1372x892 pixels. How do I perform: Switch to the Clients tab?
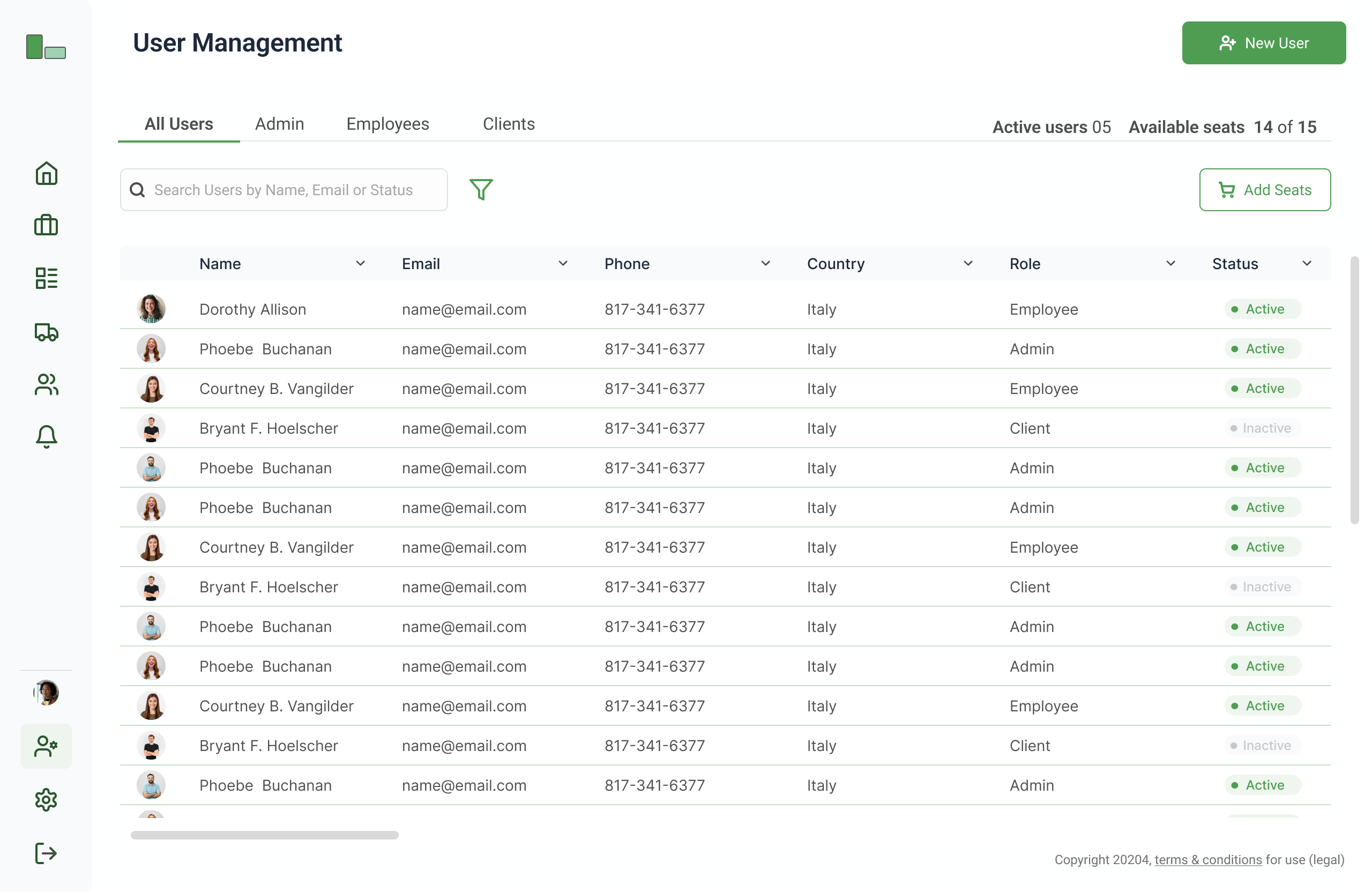pos(509,124)
